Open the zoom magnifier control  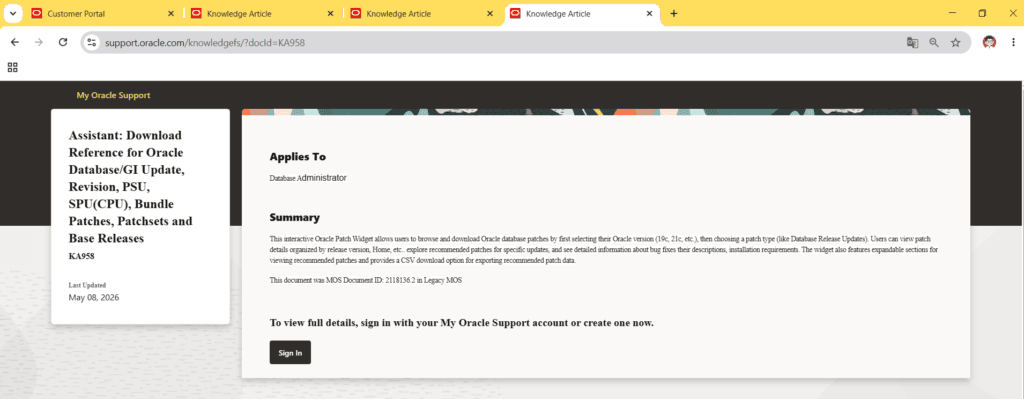pyautogui.click(x=934, y=42)
